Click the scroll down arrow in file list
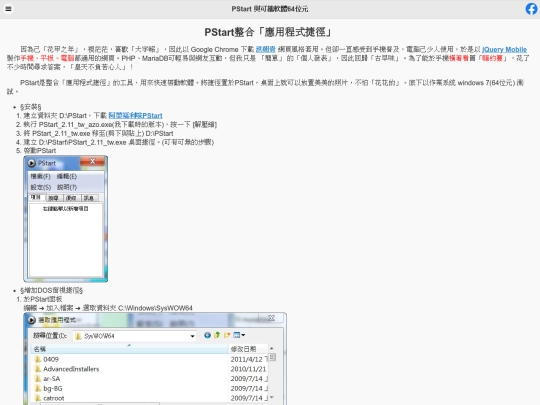This screenshot has height=405, width=540. (272, 397)
